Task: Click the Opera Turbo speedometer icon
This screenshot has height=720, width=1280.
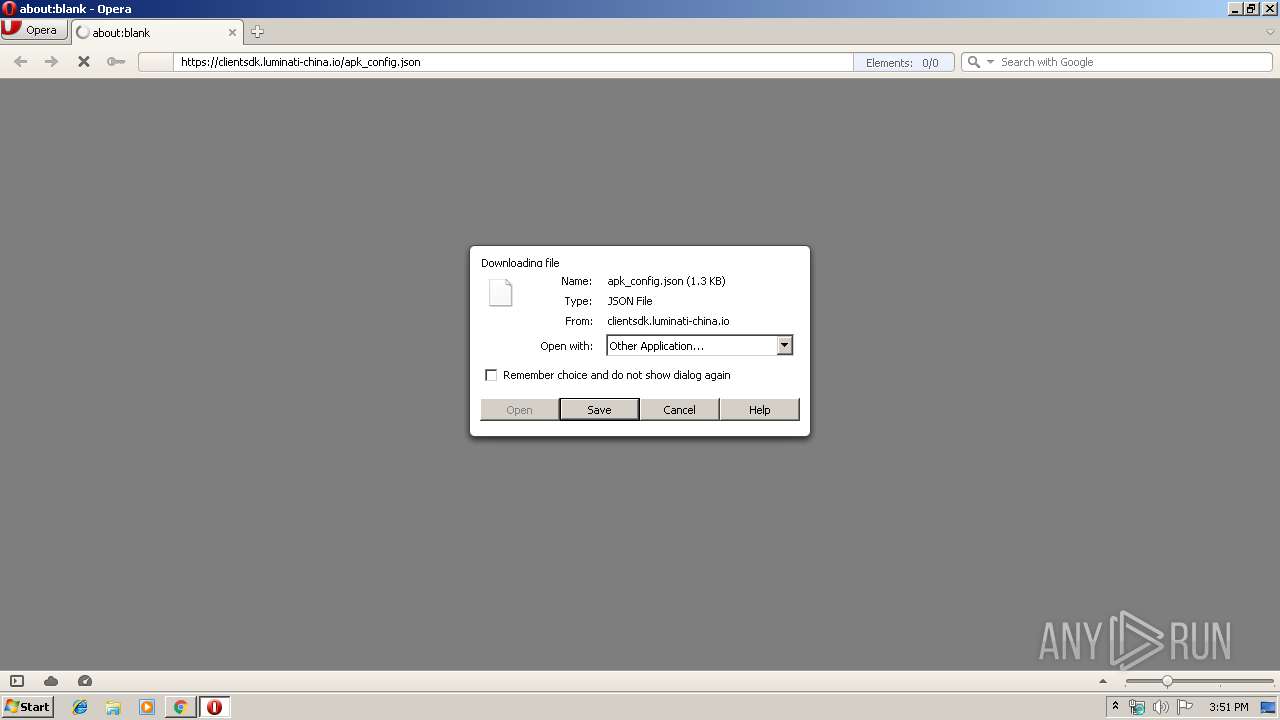Action: point(85,681)
